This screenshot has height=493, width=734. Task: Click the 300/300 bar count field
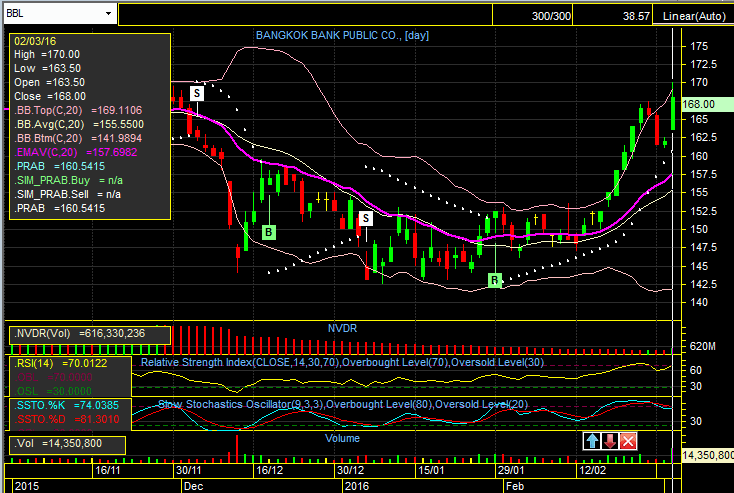point(532,15)
